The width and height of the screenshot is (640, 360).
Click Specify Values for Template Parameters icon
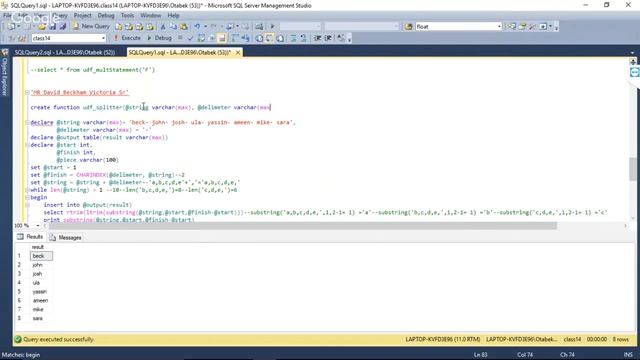[x=341, y=38]
